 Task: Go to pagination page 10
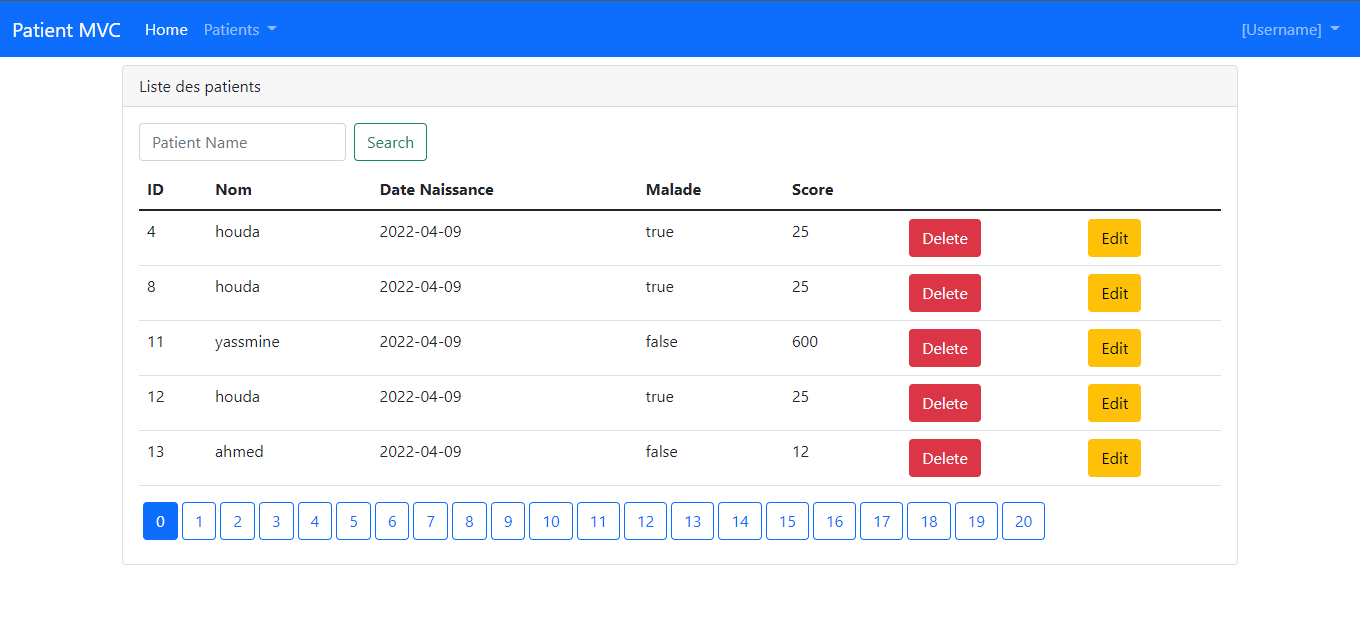(x=551, y=521)
